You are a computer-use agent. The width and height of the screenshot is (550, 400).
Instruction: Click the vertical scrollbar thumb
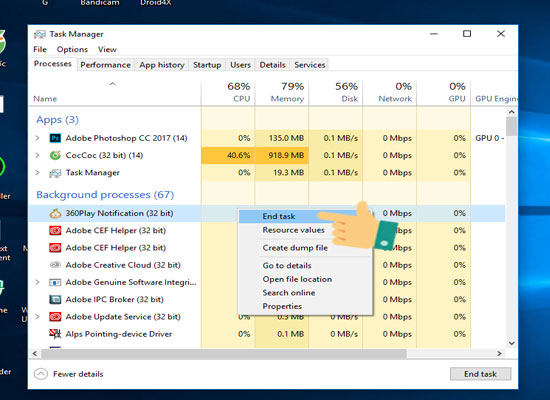point(511,127)
